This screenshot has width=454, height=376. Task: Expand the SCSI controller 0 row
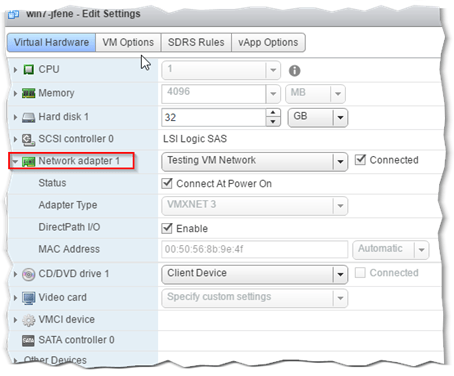[15, 139]
